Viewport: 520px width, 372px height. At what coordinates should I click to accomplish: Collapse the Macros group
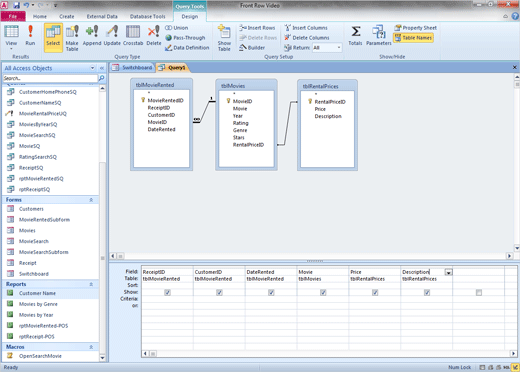click(x=91, y=347)
